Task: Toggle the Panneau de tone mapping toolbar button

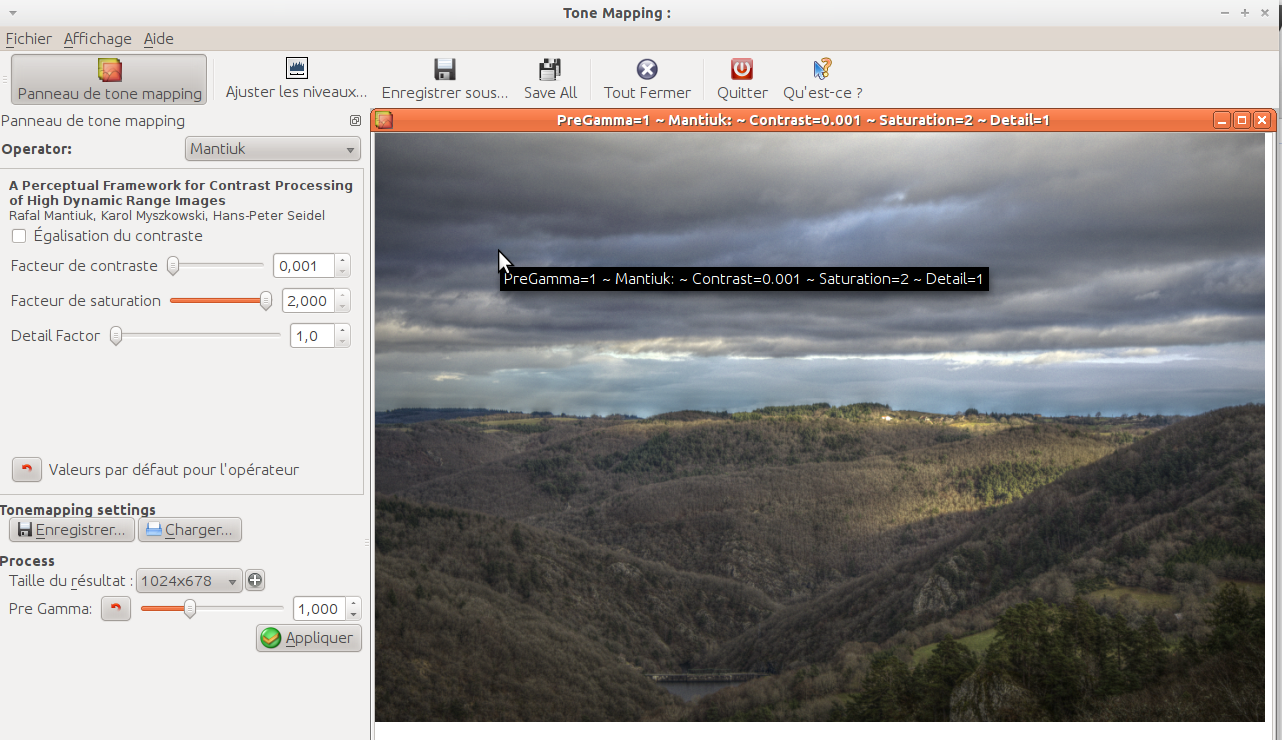Action: pyautogui.click(x=109, y=79)
